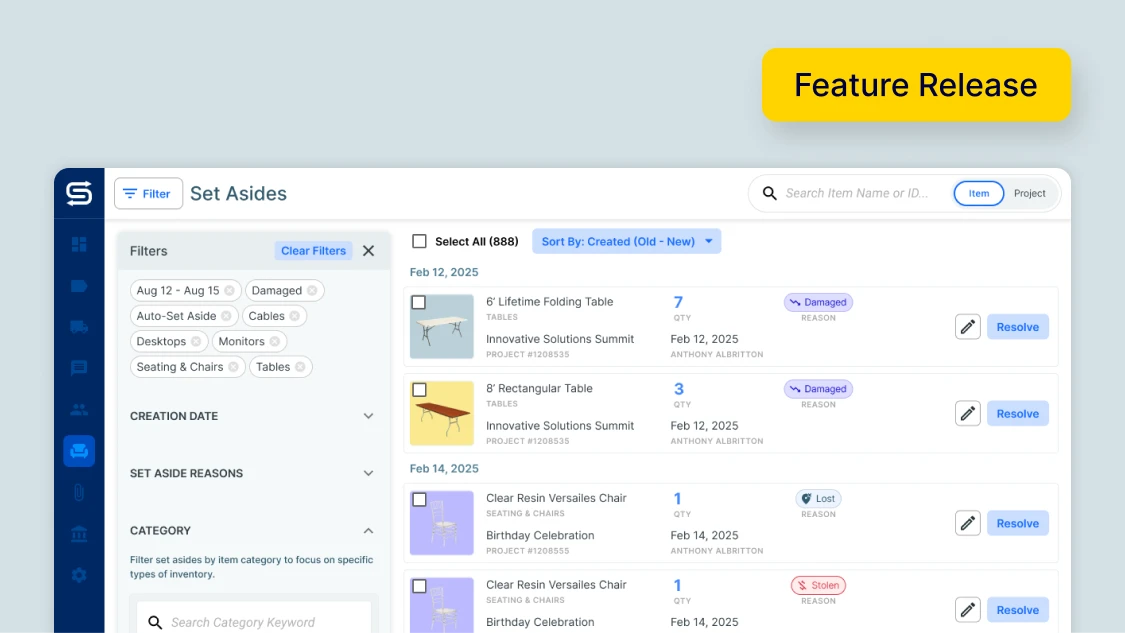This screenshot has height=633, width=1125.
Task: Expand the Creation Date filter section
Action: 367,415
